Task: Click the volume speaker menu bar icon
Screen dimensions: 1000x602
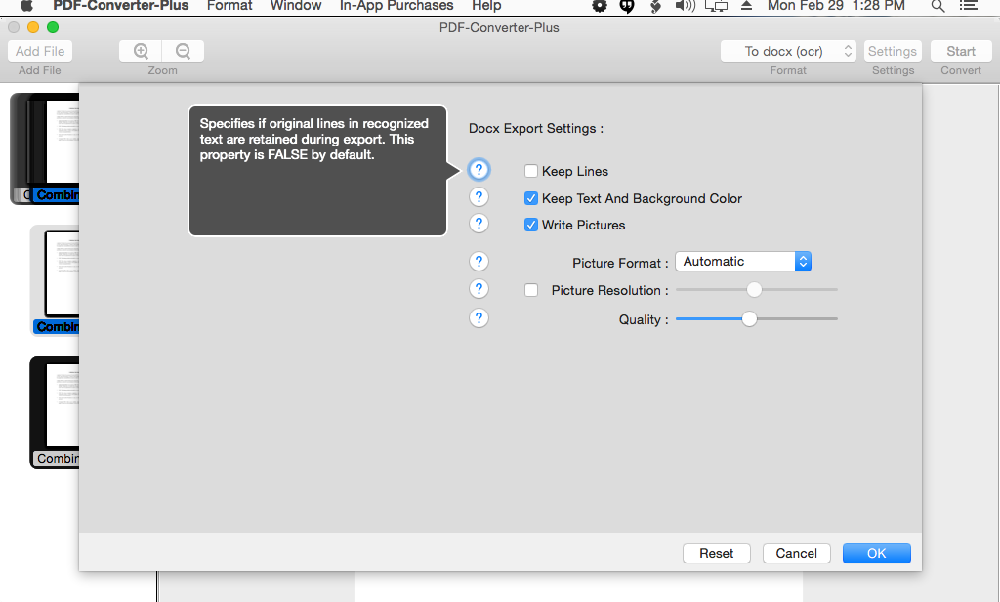Action: (x=685, y=6)
